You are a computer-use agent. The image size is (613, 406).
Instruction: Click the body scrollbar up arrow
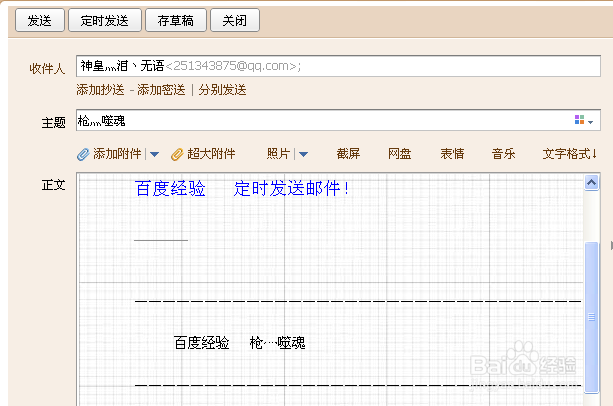point(591,182)
